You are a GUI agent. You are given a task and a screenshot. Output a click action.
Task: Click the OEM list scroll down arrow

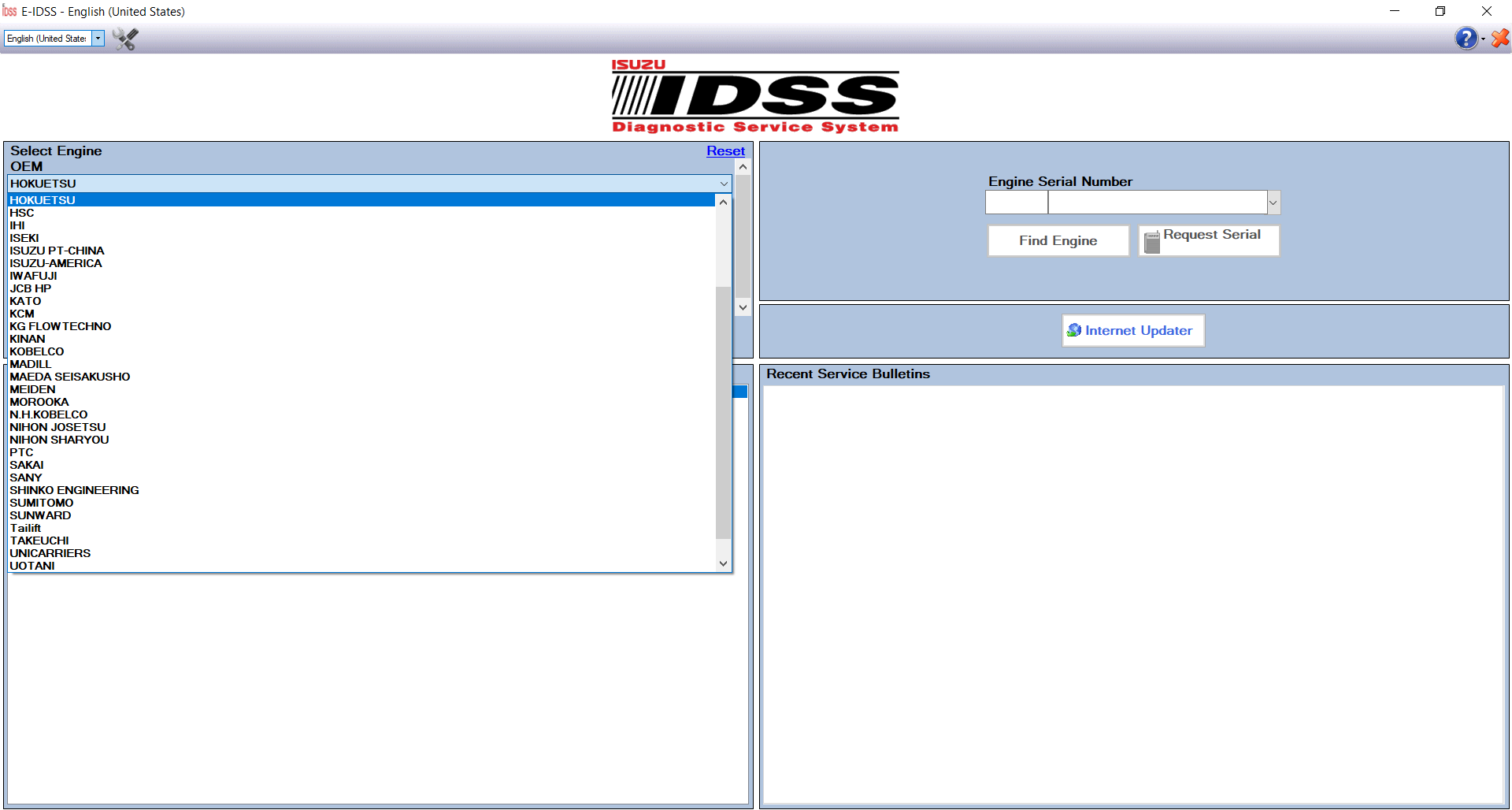pyautogui.click(x=723, y=563)
